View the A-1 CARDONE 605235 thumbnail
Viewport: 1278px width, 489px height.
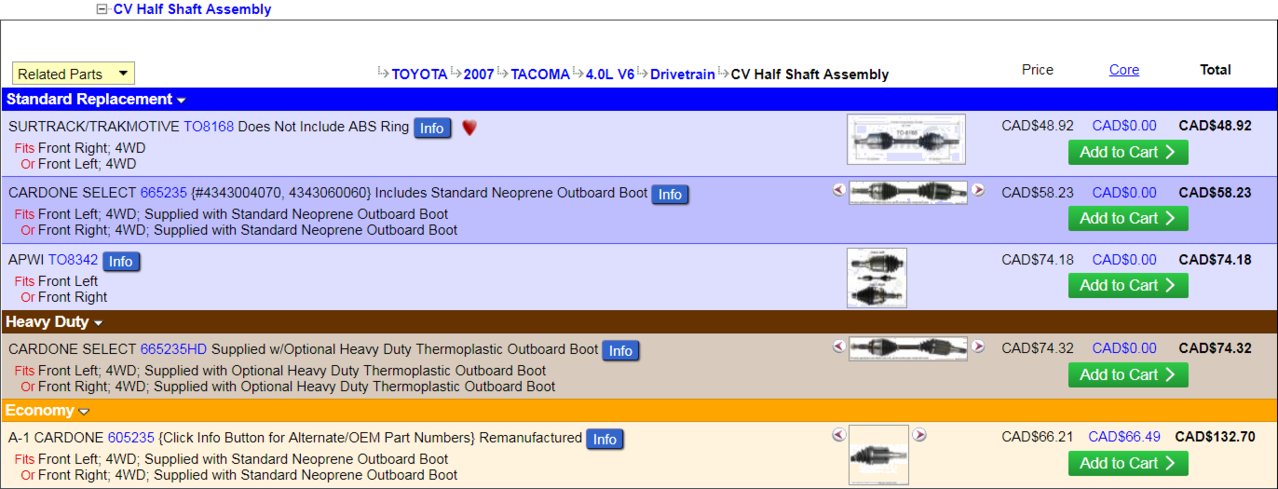879,455
